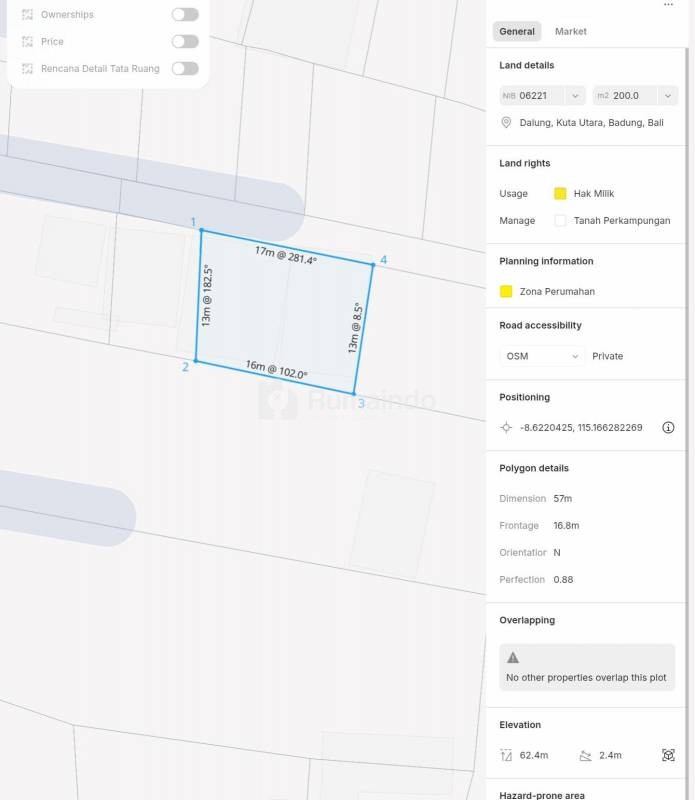The height and width of the screenshot is (800, 695).
Task: Select polygon vertex 4 on the map
Action: pos(373,264)
